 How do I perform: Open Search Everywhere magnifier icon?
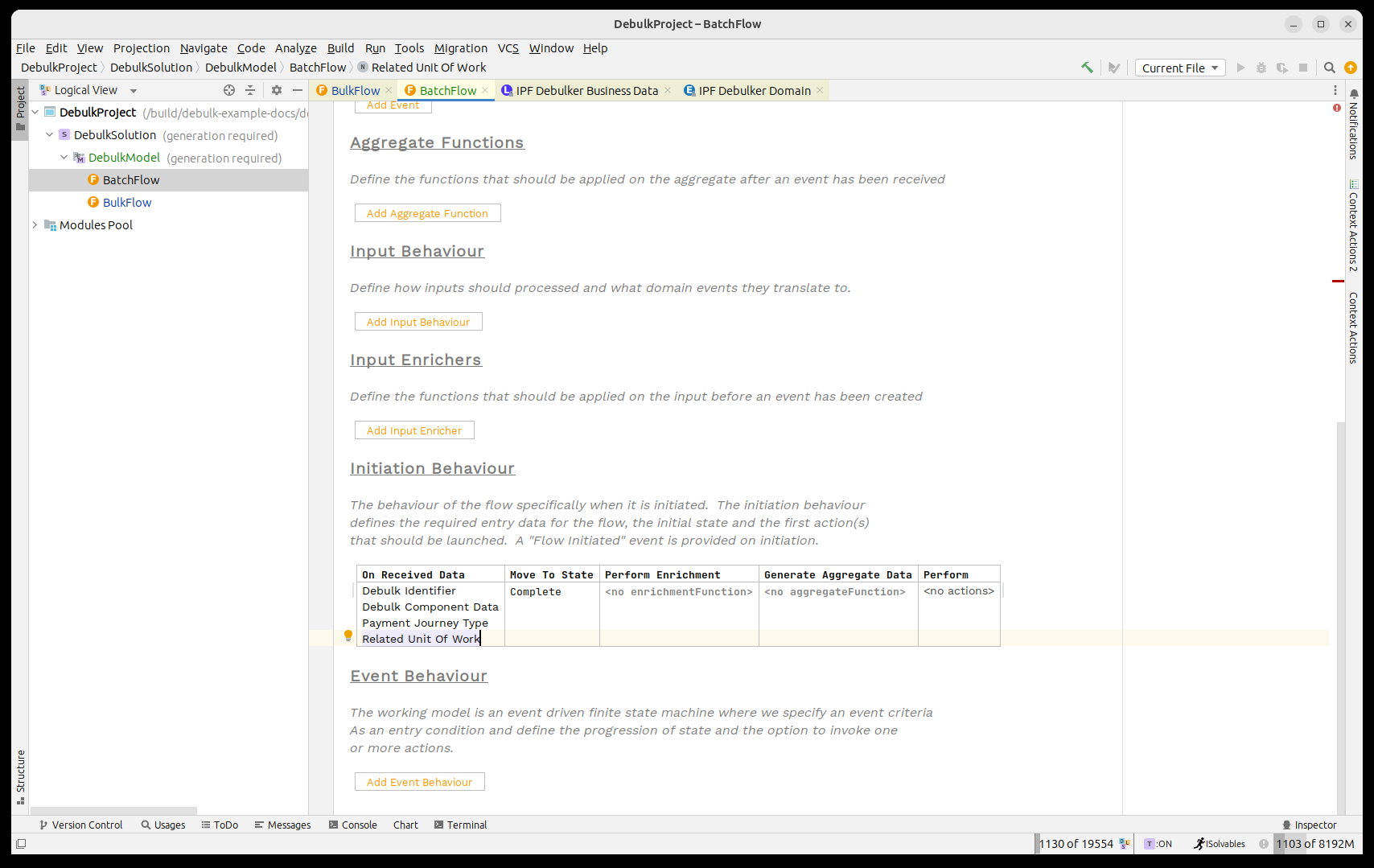[1330, 68]
